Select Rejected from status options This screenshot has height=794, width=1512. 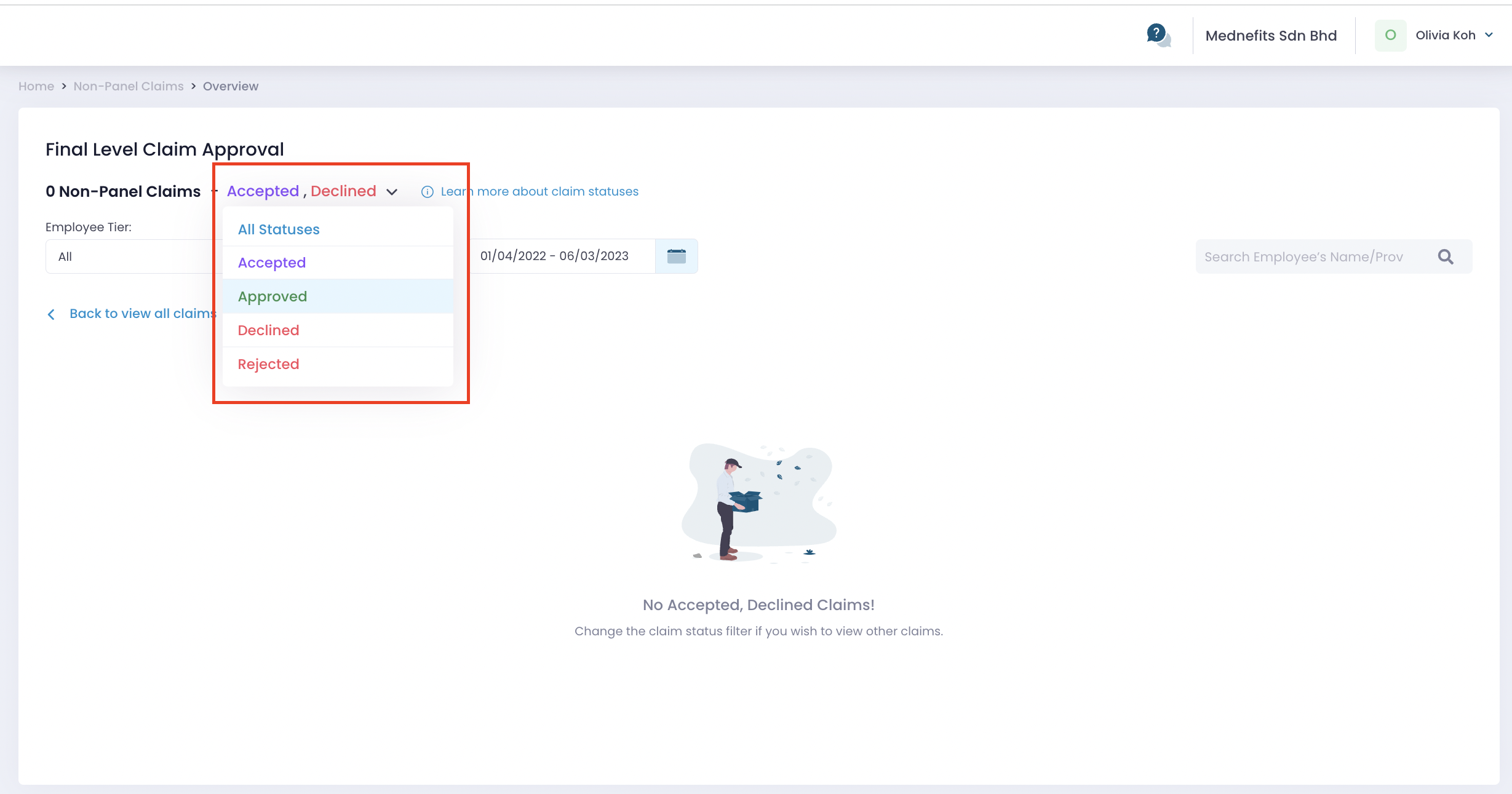pos(268,363)
